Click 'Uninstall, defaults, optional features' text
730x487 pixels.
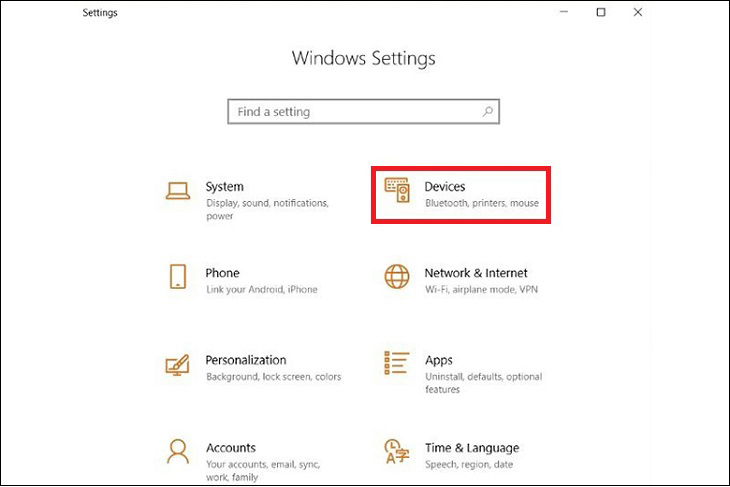click(484, 383)
